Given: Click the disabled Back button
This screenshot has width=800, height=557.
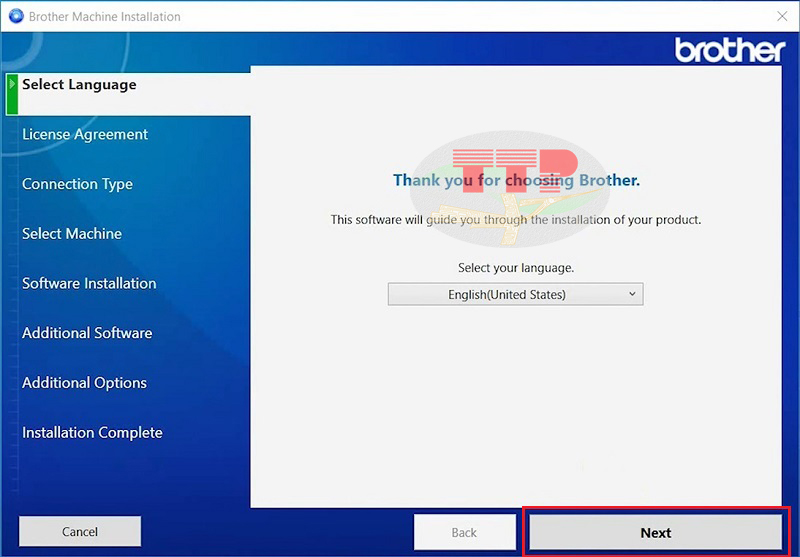Looking at the screenshot, I should tap(464, 532).
